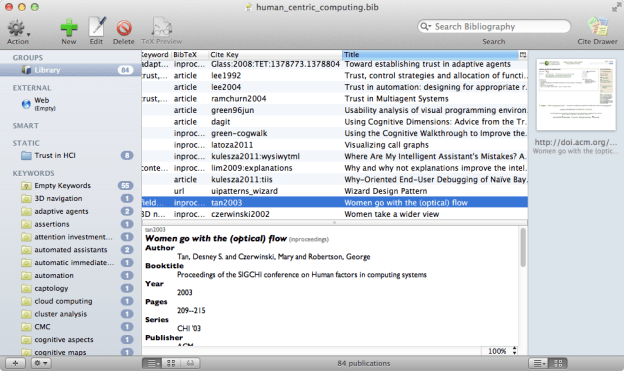
Task: Switch bottom pane to the third view mode
Action: click(190, 363)
